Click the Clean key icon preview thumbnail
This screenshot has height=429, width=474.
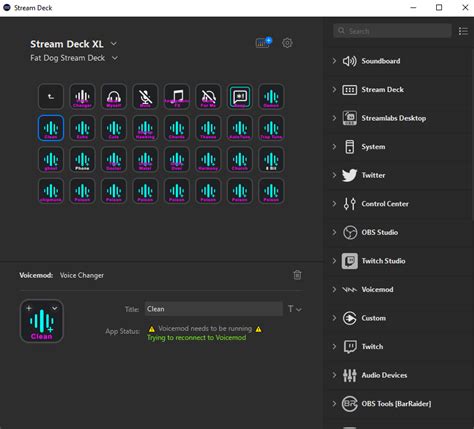pos(42,321)
